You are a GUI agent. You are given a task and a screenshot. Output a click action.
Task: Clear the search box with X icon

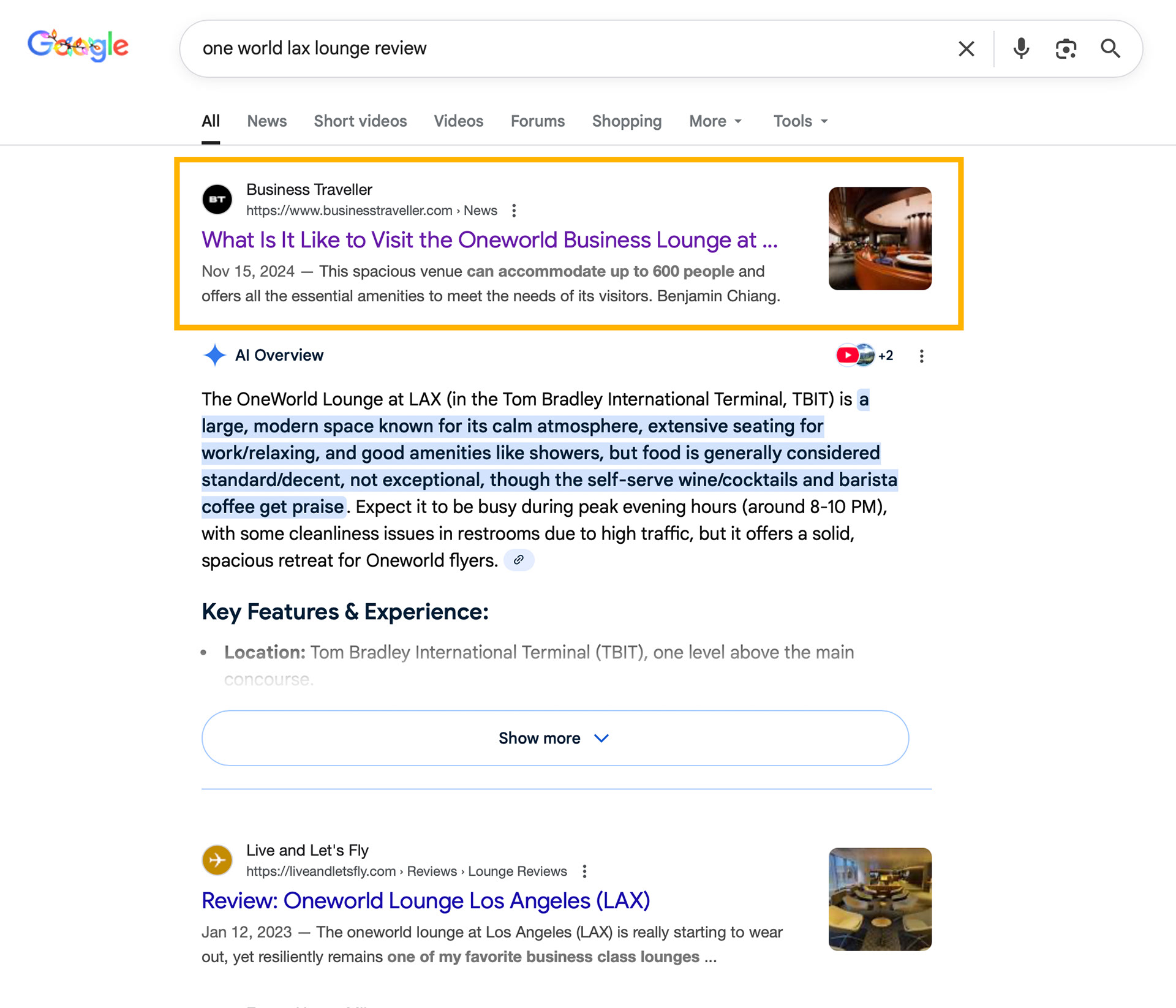[x=966, y=48]
